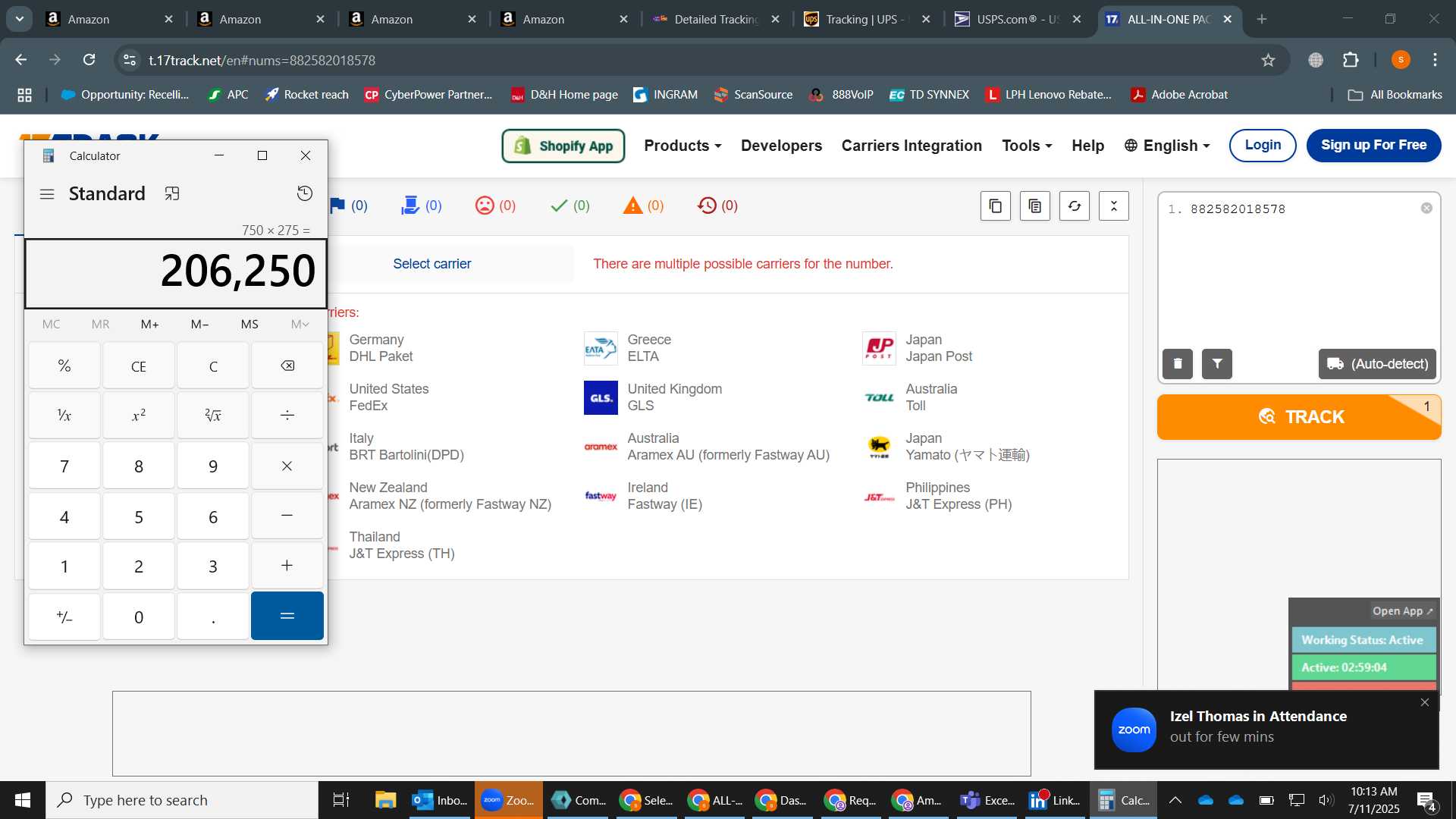Choose Philippines J&T Express (PH) carrier
Image resolution: width=1456 pixels, height=819 pixels.
coord(937,496)
